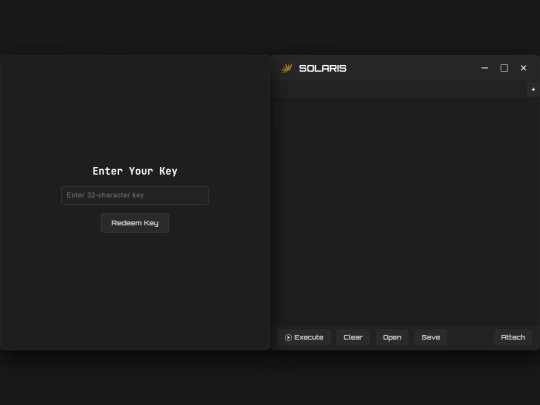Run the script with the Execute button
540x405 pixels.
tap(304, 337)
